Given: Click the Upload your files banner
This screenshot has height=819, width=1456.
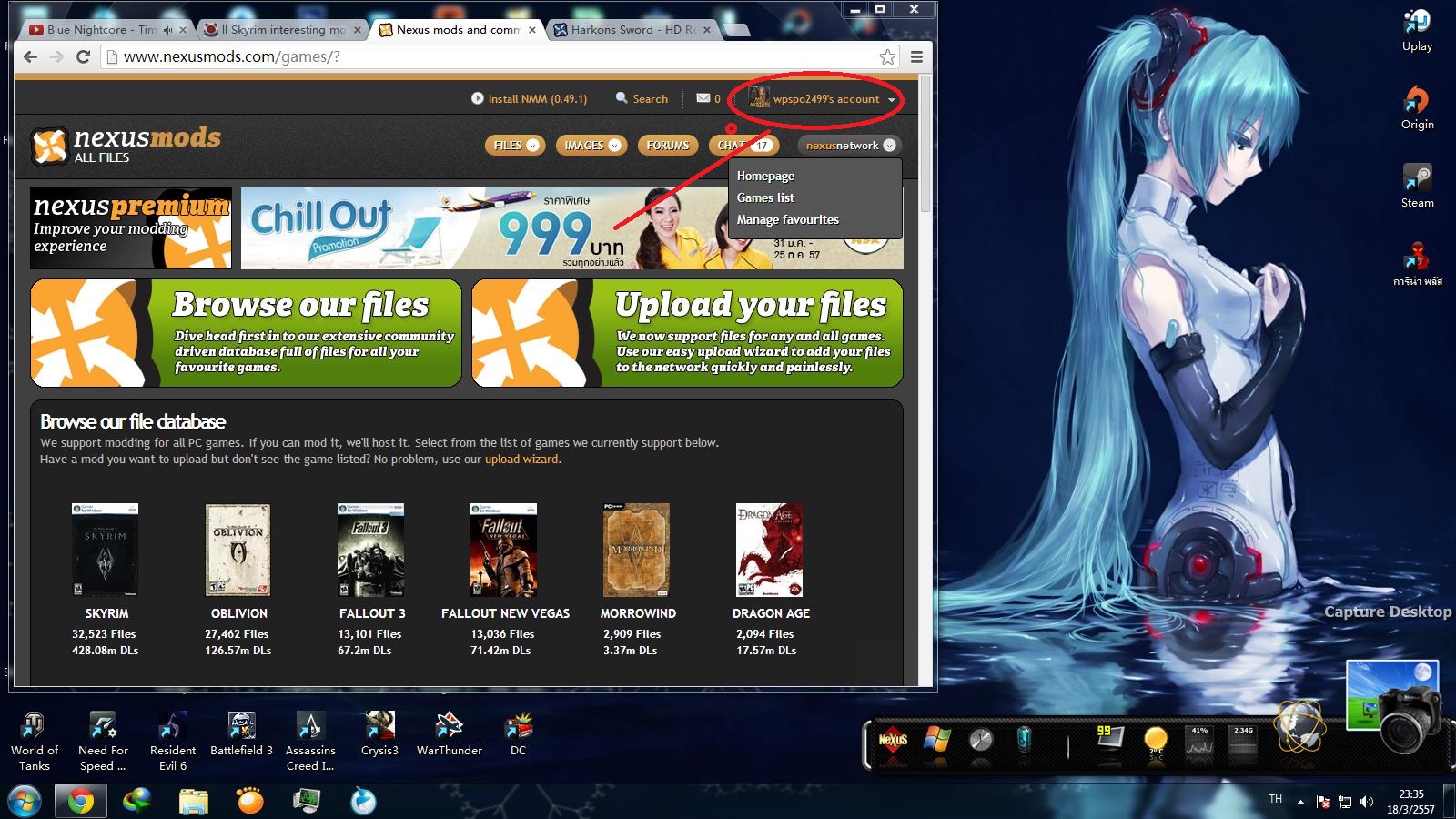Looking at the screenshot, I should [x=688, y=333].
